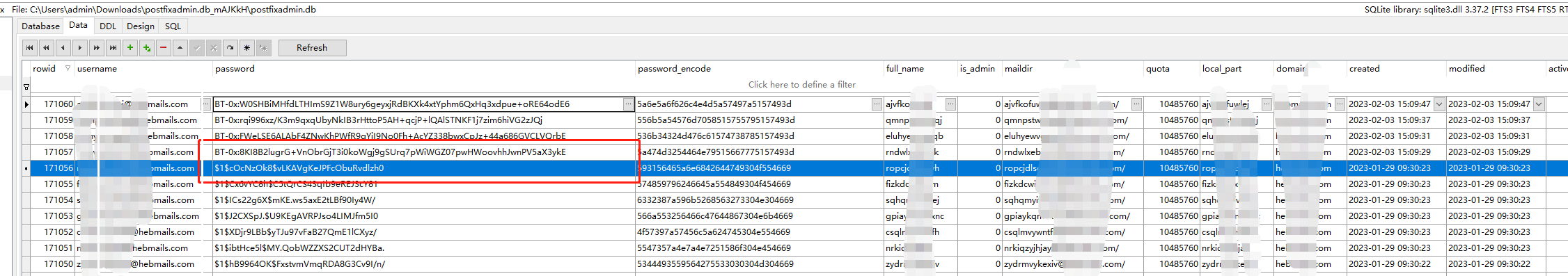Jump to the first record button
This screenshot has height=276, width=1568.
(30, 48)
